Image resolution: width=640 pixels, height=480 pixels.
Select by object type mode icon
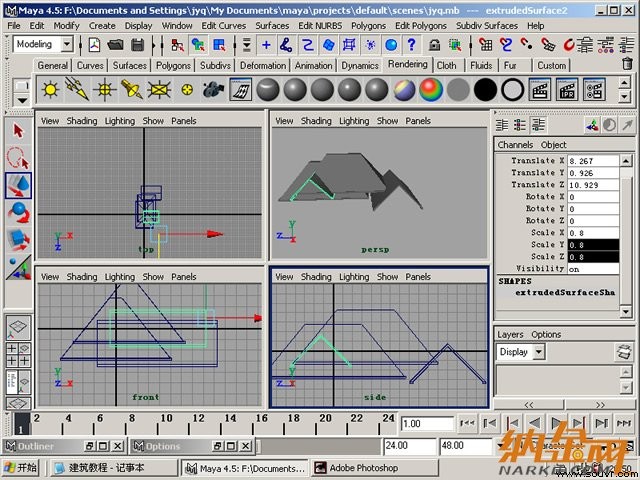pyautogui.click(x=198, y=44)
